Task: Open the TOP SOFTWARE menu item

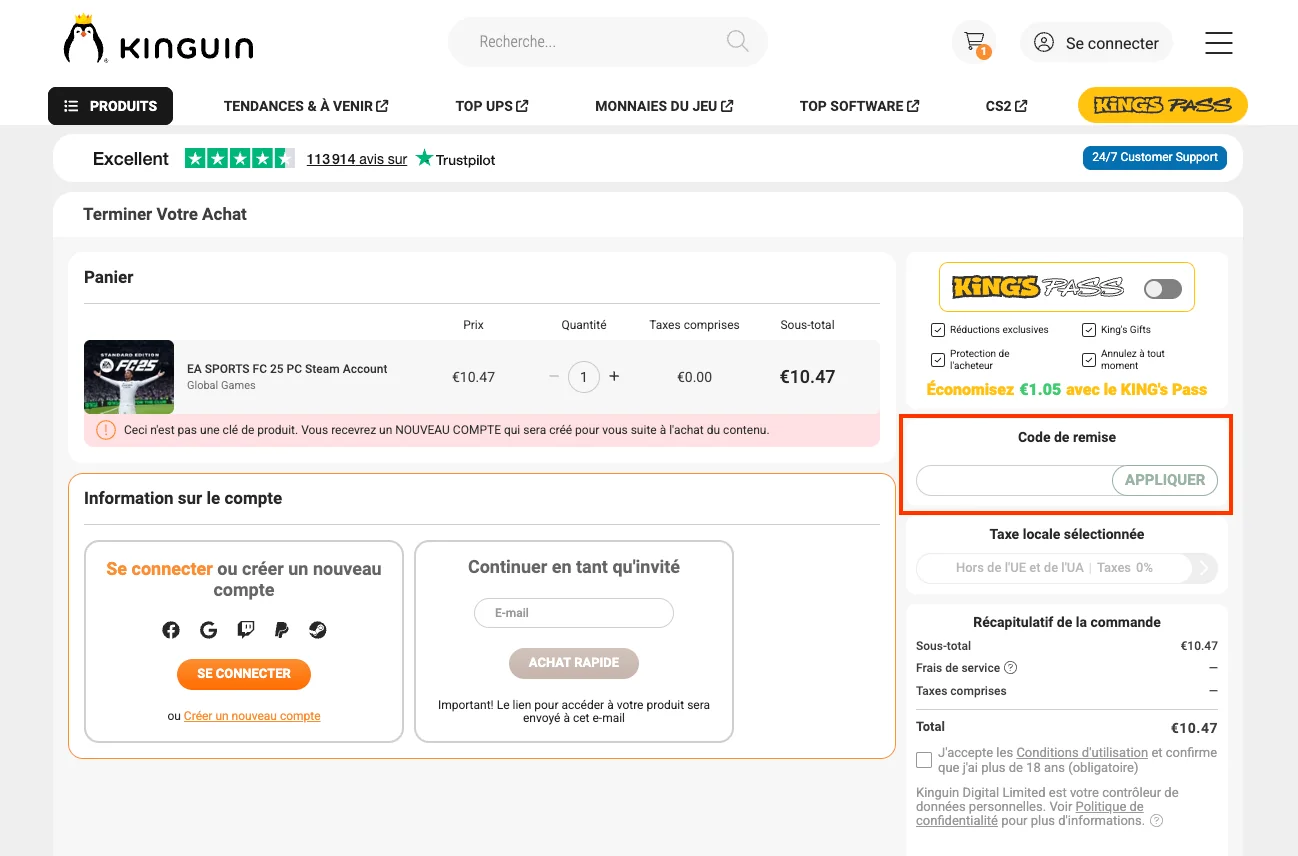Action: pyautogui.click(x=859, y=106)
